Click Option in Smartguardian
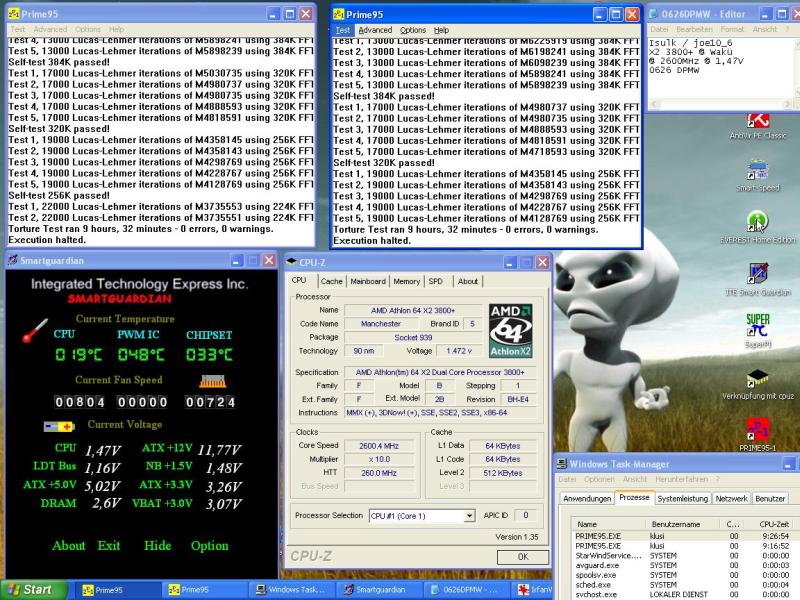Screen dimensions: 800x600 coord(210,545)
